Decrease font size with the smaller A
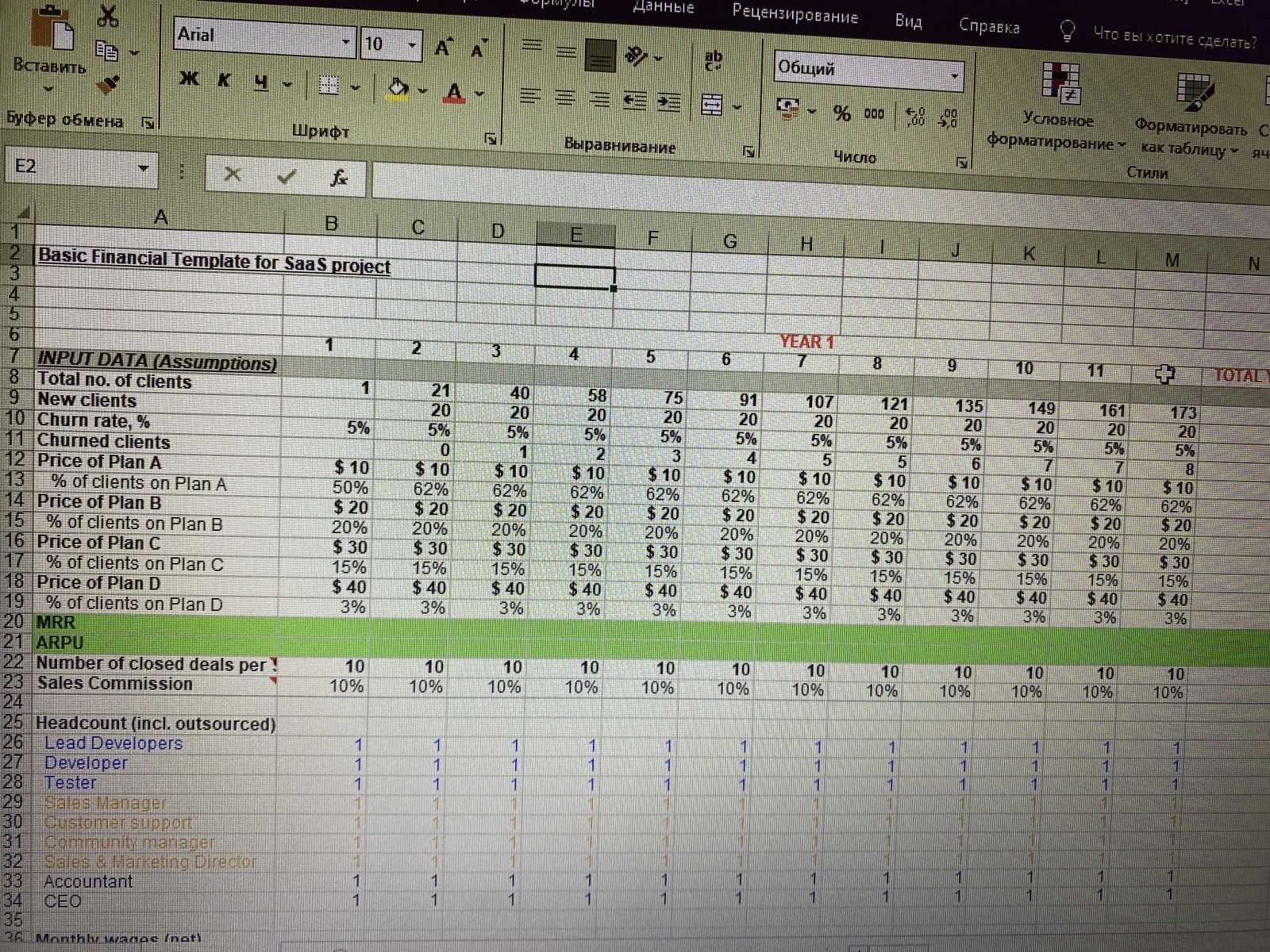This screenshot has width=1270, height=952. [478, 48]
